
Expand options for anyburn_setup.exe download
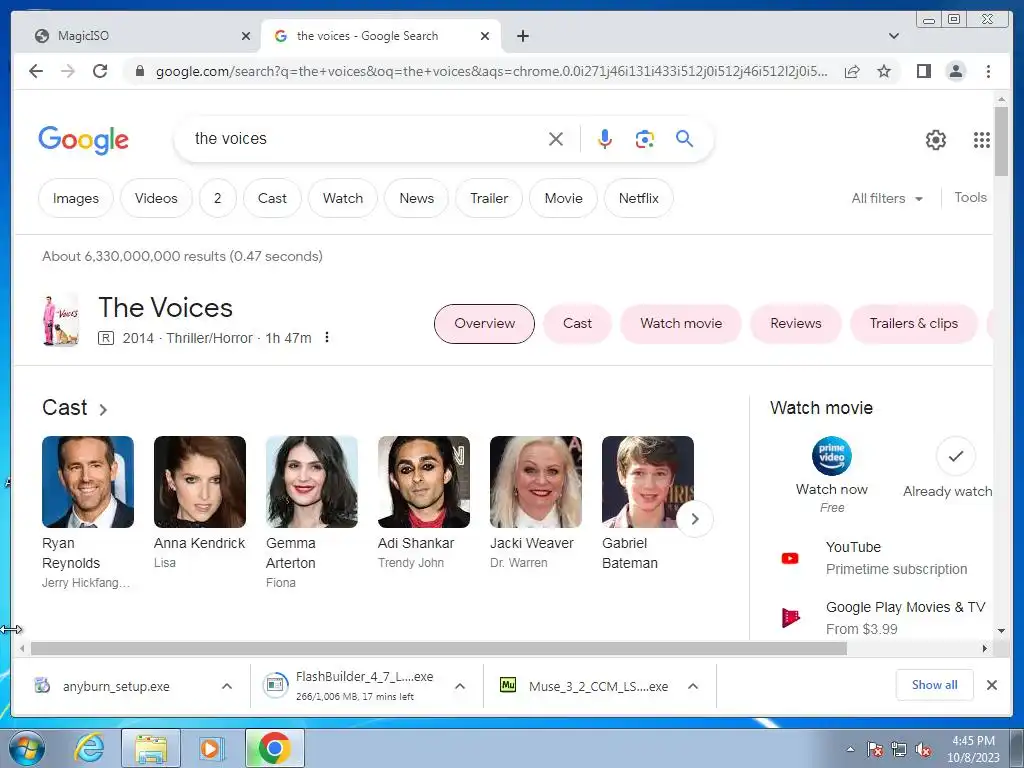pos(227,686)
